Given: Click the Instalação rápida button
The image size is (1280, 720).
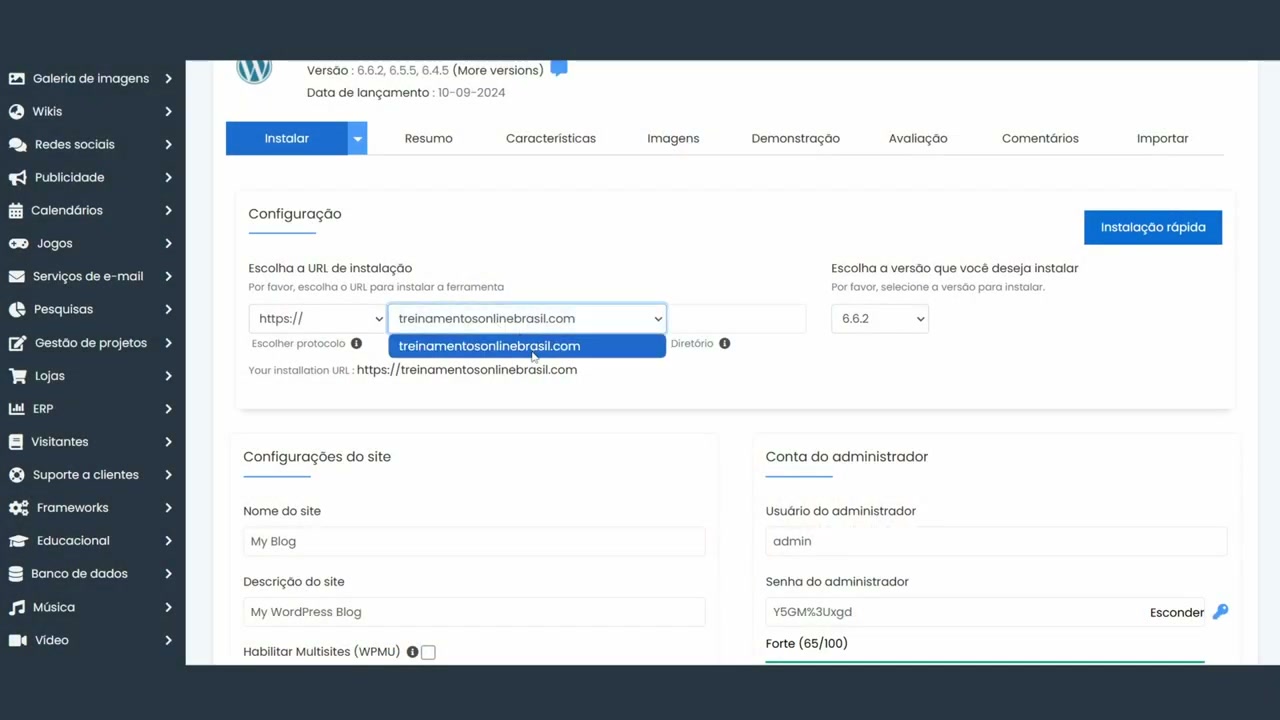Looking at the screenshot, I should coord(1153,227).
